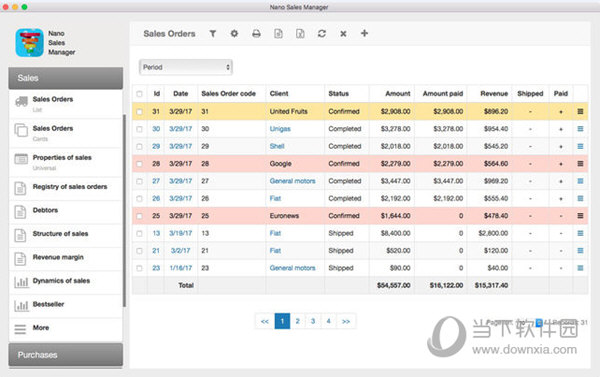Toggle the select-all header checkbox
Viewport: 600px width, 377px height.
139,94
